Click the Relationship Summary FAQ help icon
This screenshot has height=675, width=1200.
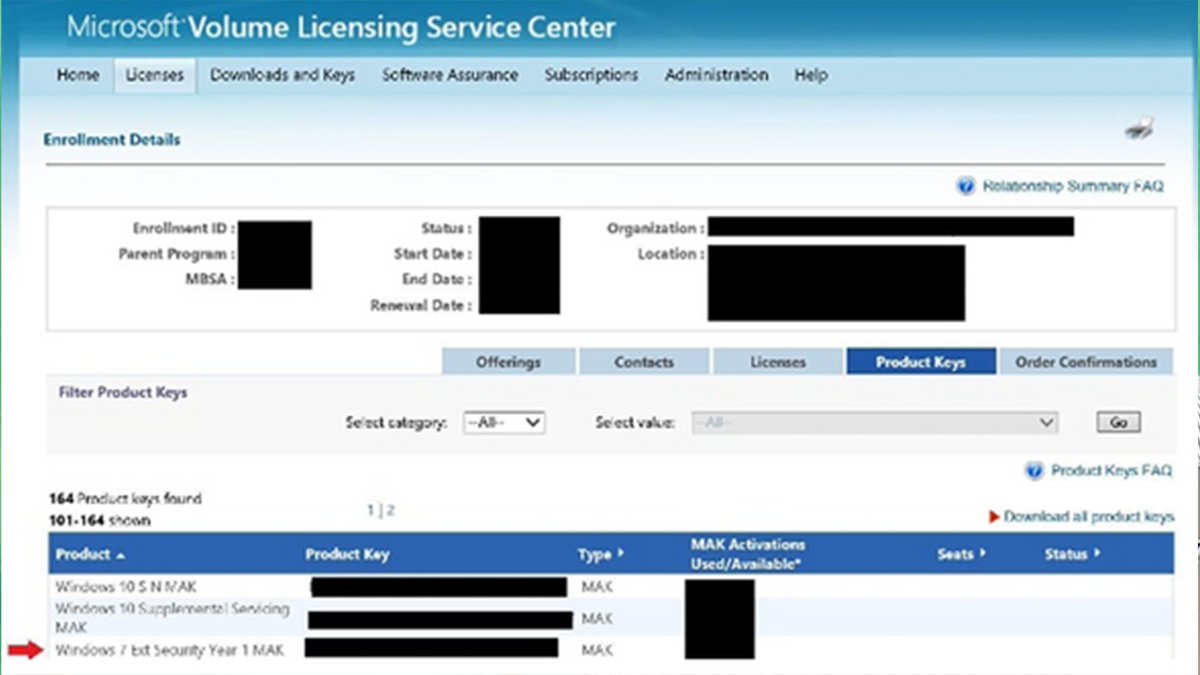[965, 186]
